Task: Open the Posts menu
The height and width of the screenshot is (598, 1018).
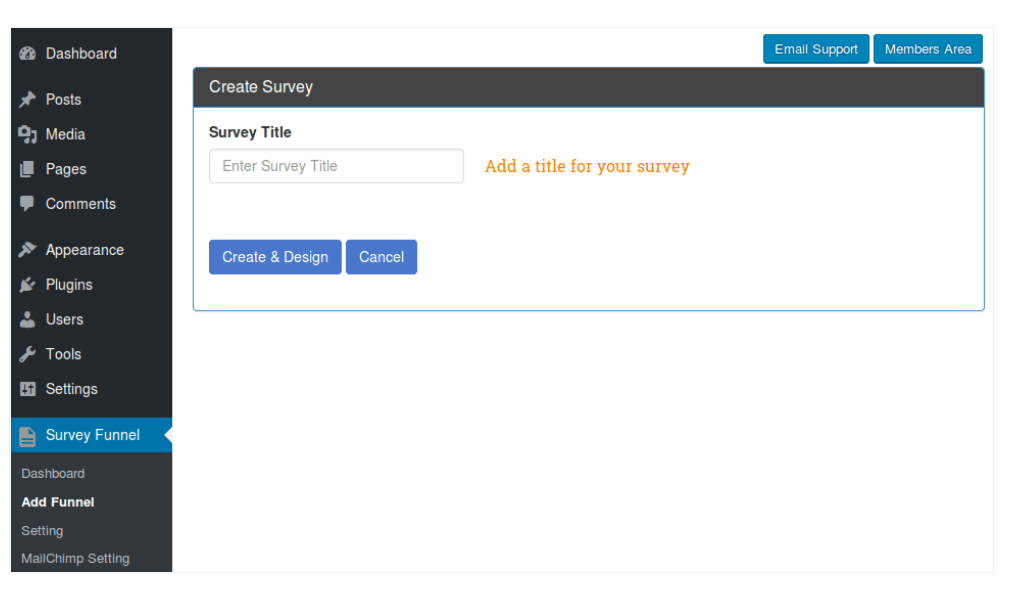Action: coord(92,99)
